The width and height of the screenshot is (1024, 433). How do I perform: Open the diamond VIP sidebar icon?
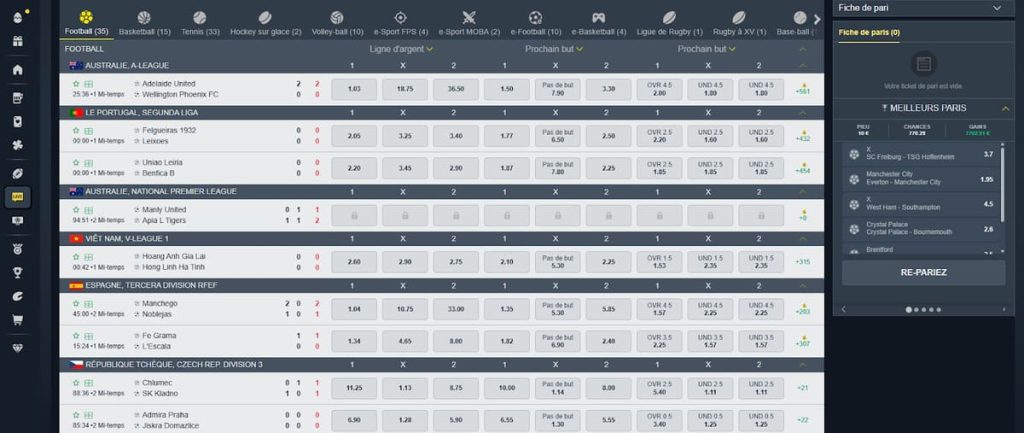[17, 348]
